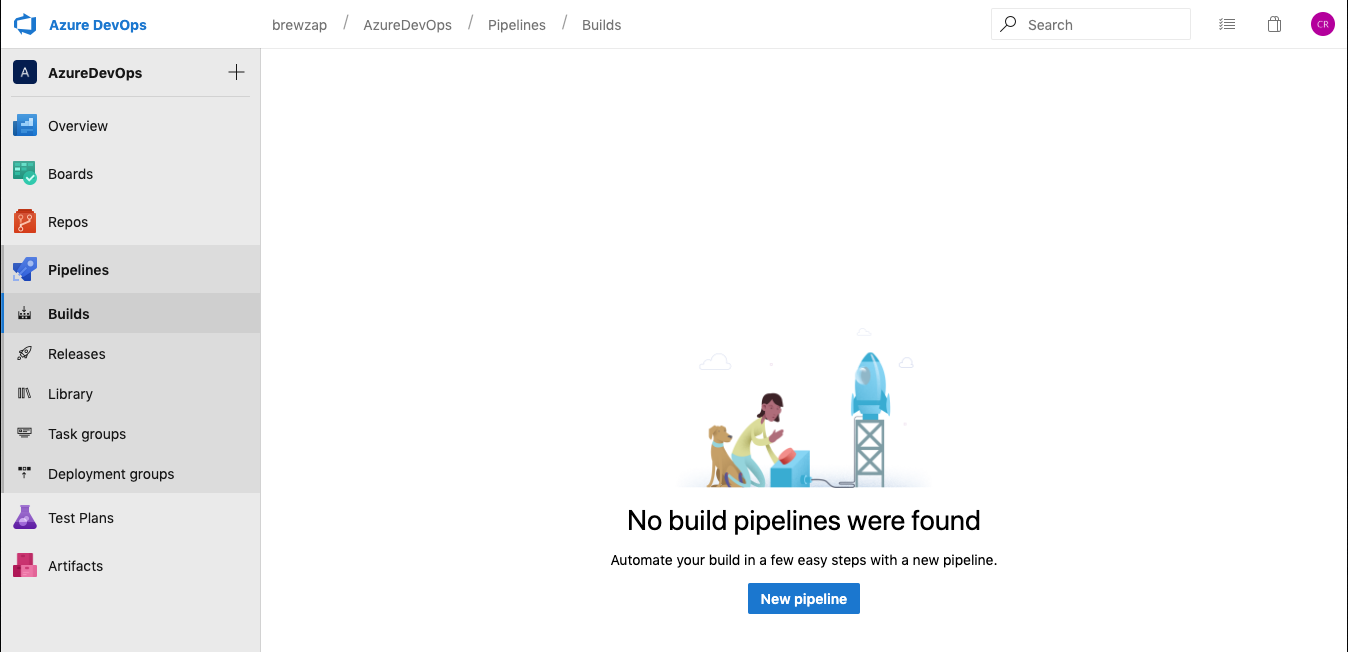
Task: Click the New pipeline button
Action: click(803, 599)
